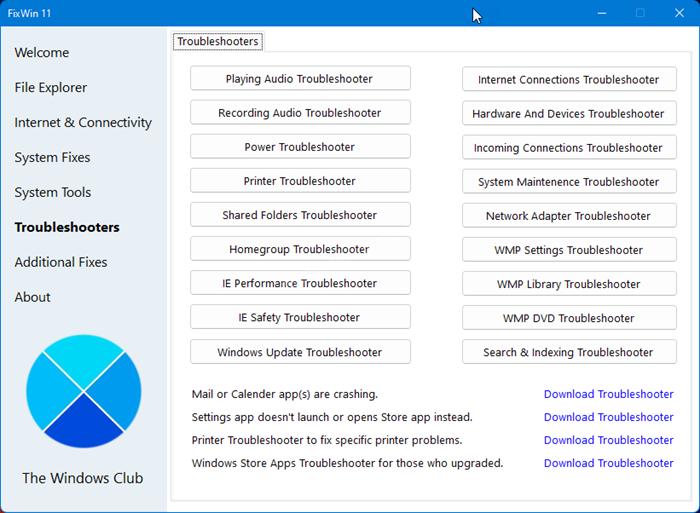Maximize the FixWin 11 window
Viewport: 700px width, 513px height.
pos(640,13)
